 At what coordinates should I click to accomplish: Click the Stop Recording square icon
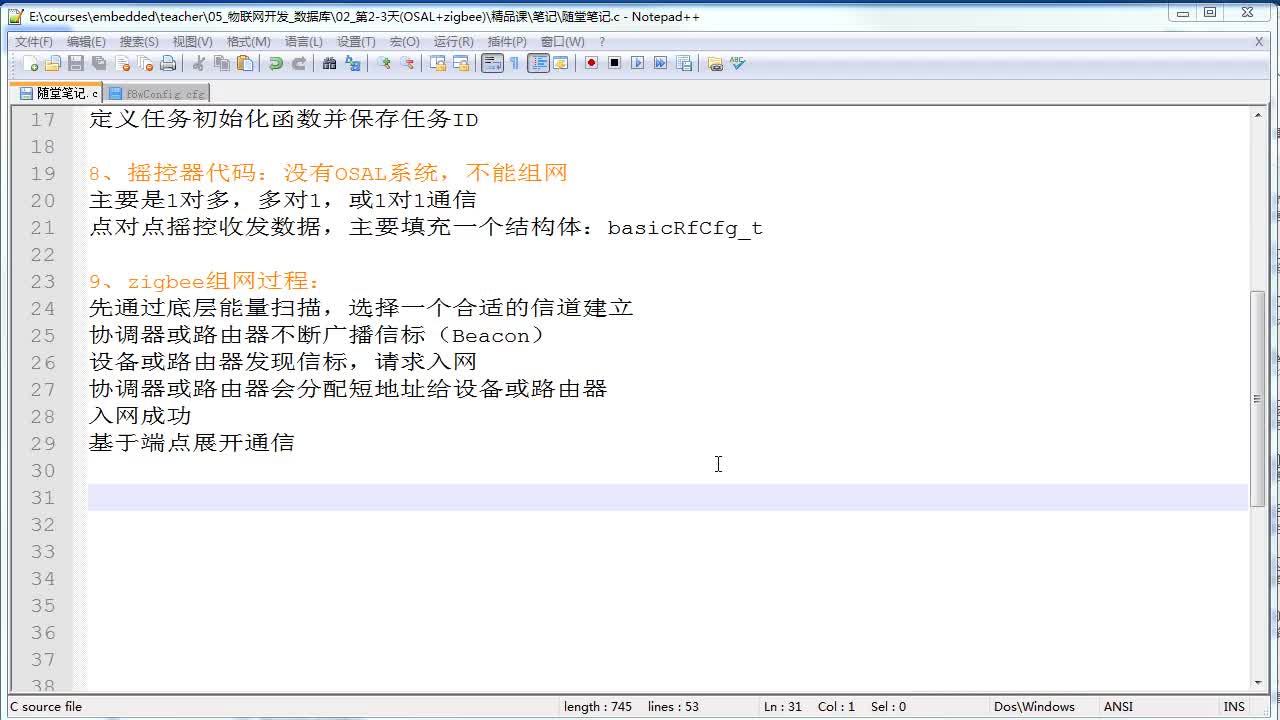click(x=614, y=63)
